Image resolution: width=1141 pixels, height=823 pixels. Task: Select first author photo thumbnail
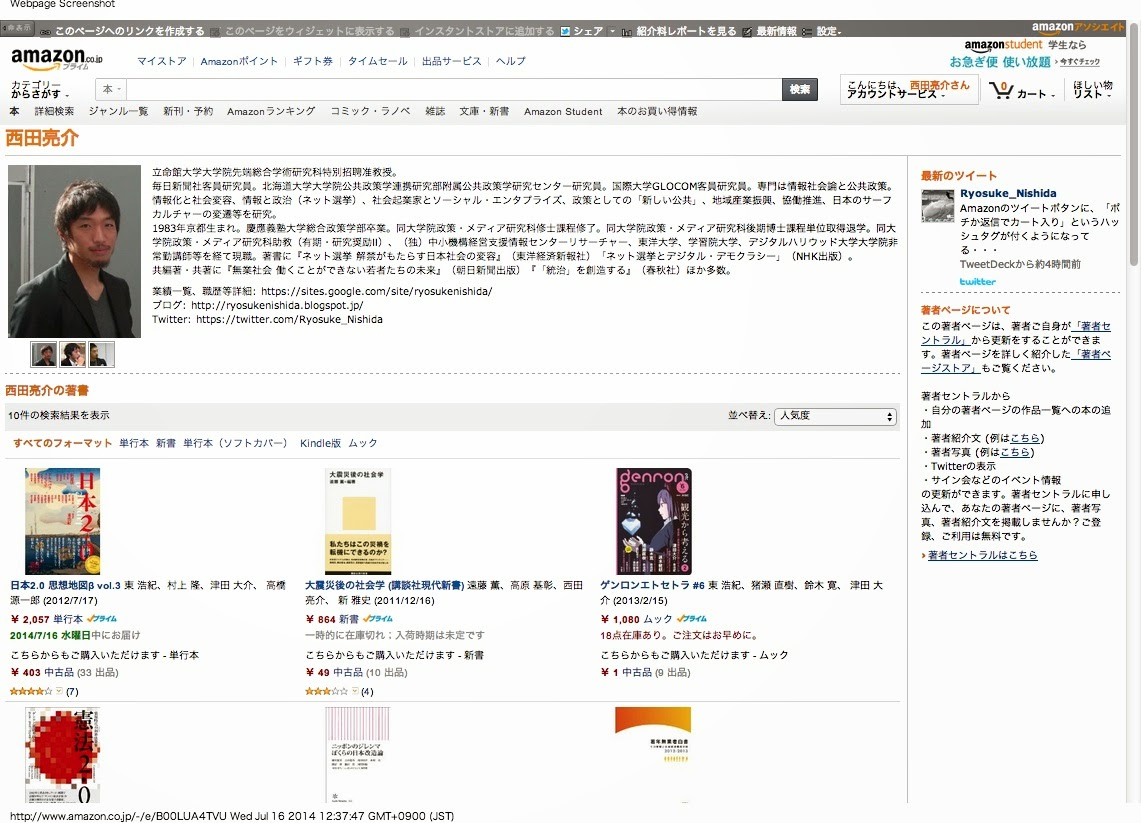44,354
